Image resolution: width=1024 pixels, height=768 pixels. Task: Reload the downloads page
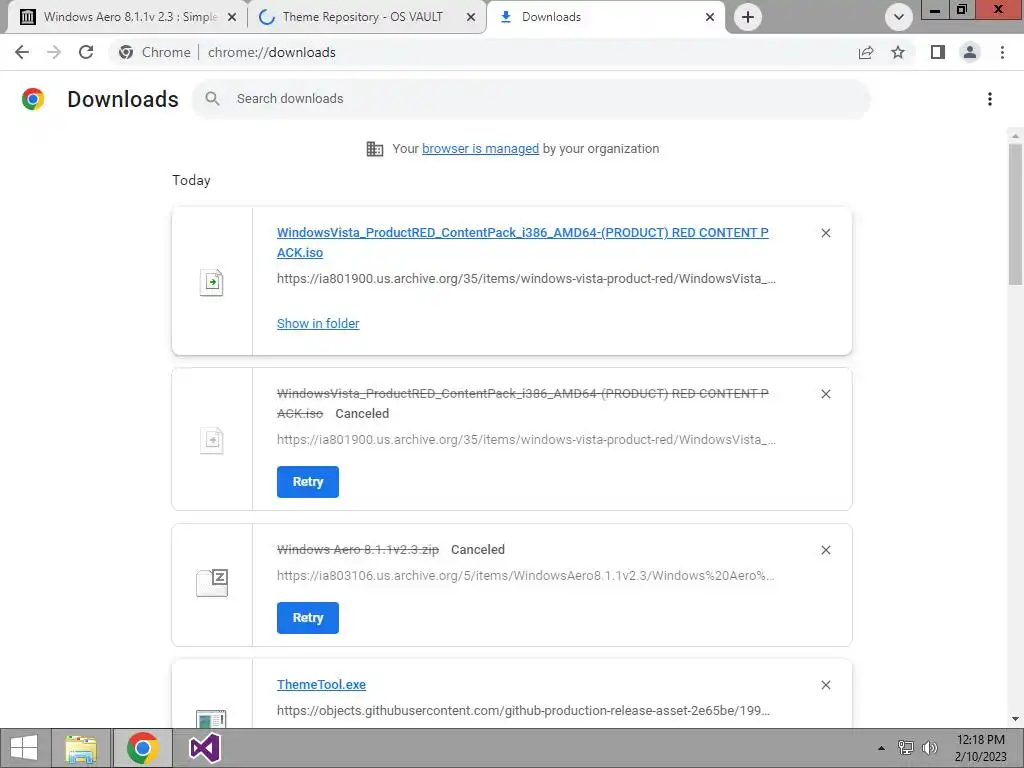86,52
